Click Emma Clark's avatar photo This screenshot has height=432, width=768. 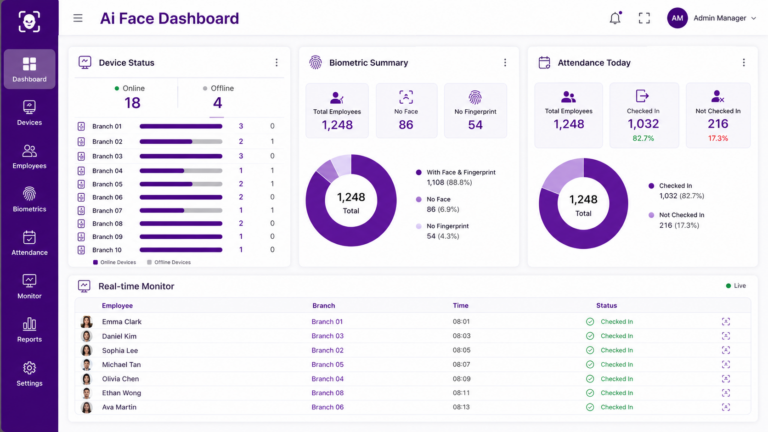[x=87, y=322]
